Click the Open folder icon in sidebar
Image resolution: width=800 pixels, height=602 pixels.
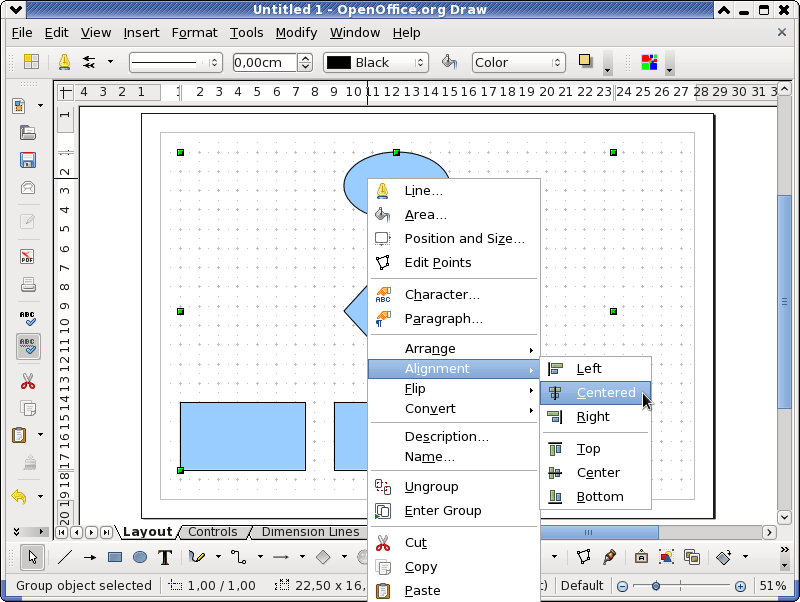tap(28, 133)
